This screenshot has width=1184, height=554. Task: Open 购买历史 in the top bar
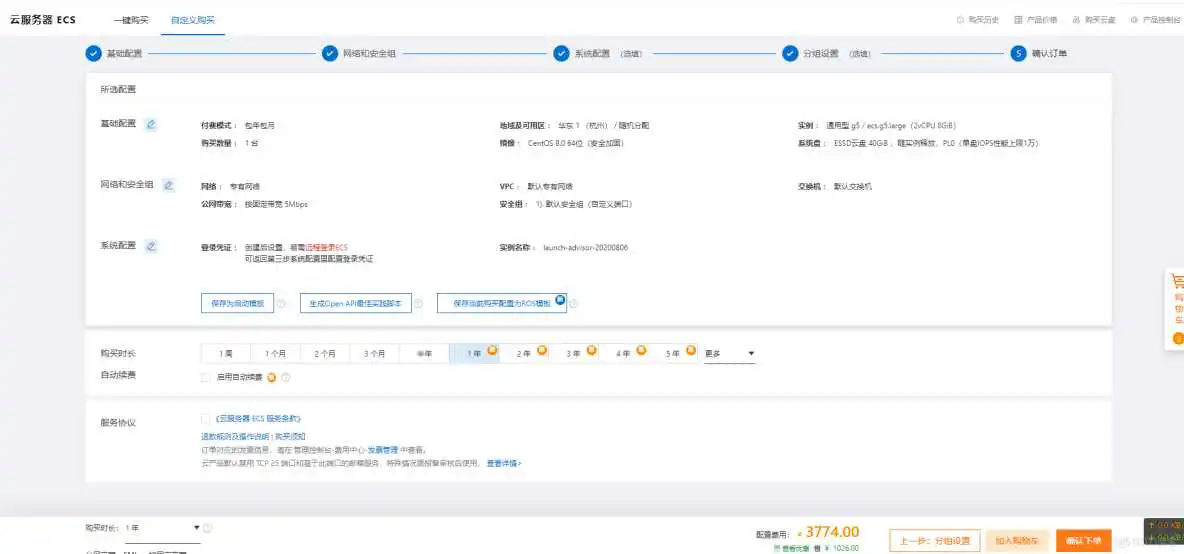pyautogui.click(x=978, y=20)
